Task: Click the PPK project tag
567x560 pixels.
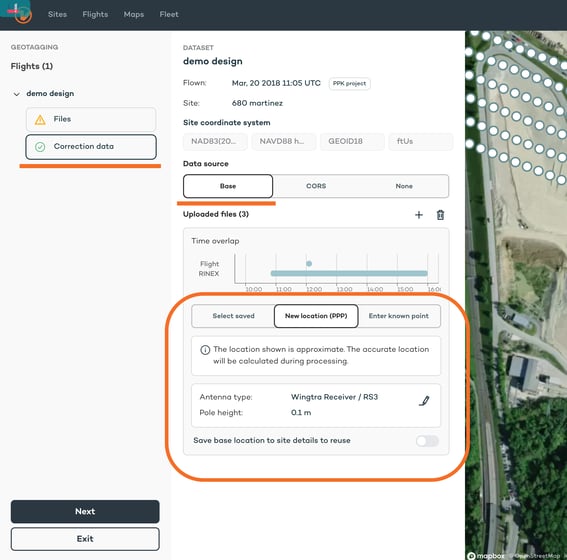Action: (x=349, y=84)
